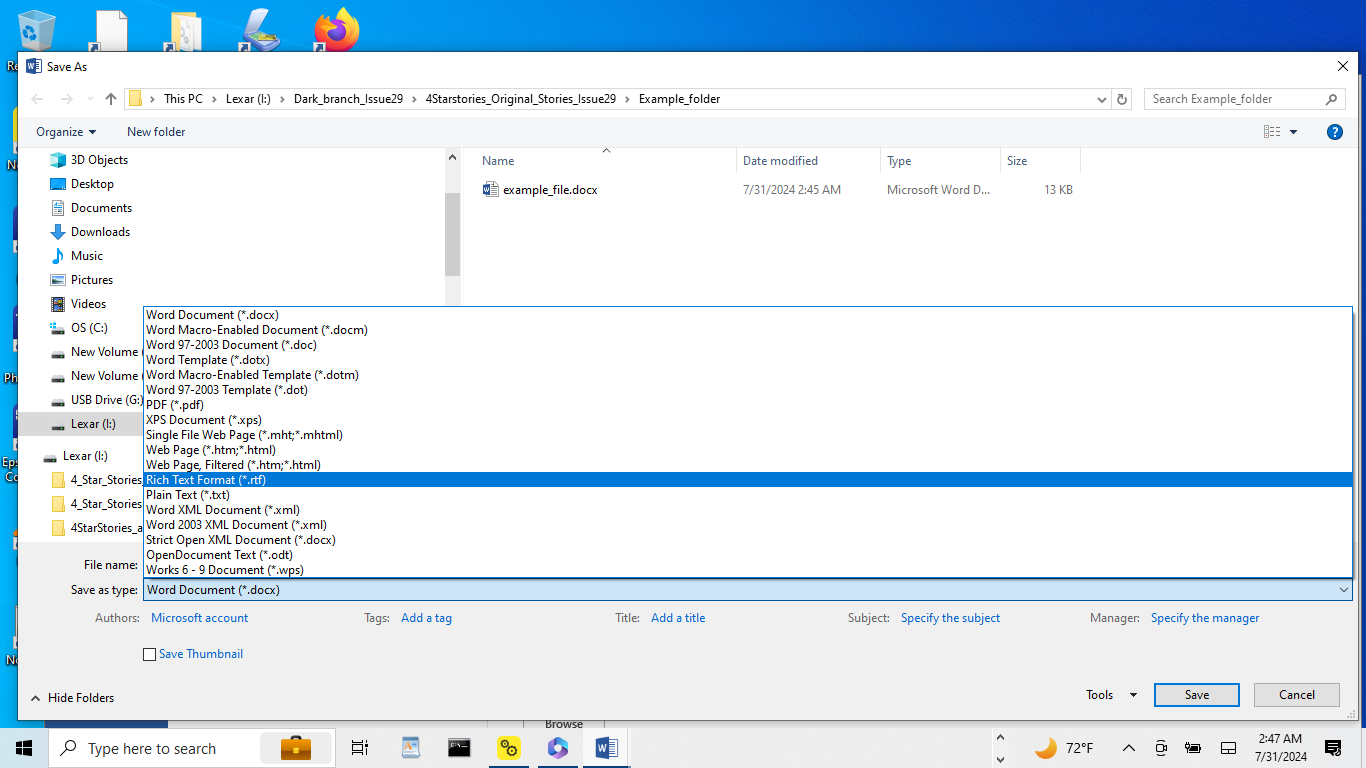Viewport: 1366px width, 768px height.
Task: Open the Help question mark icon
Action: (1334, 132)
